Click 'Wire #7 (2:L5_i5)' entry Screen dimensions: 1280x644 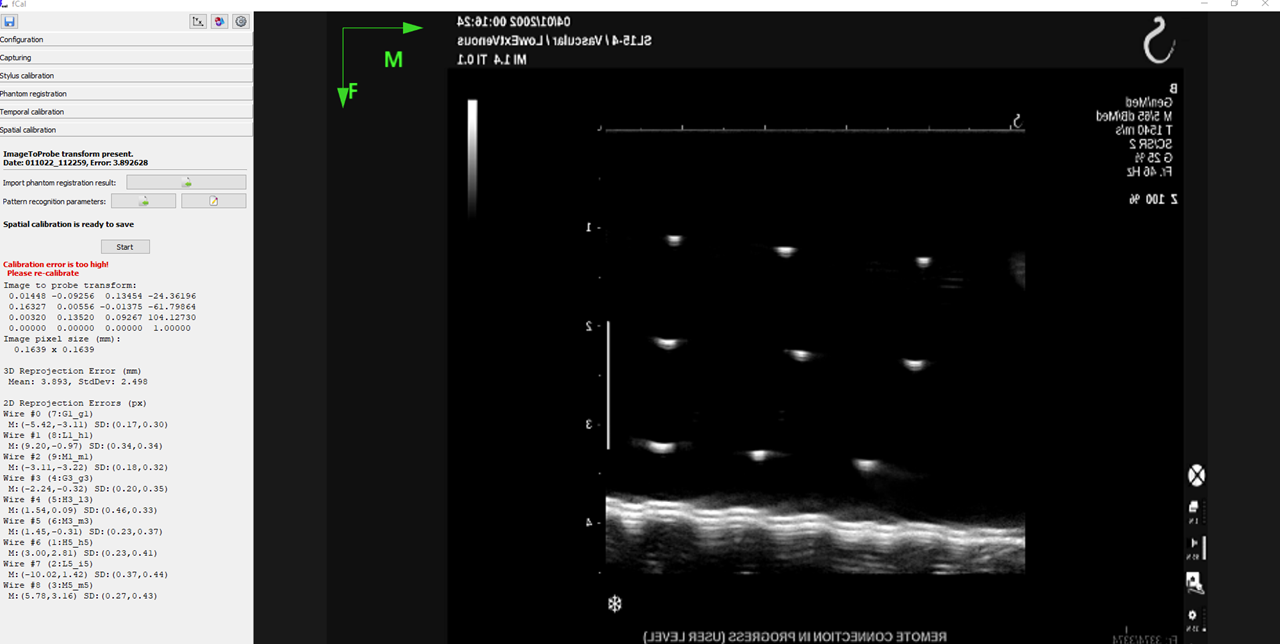(49, 564)
